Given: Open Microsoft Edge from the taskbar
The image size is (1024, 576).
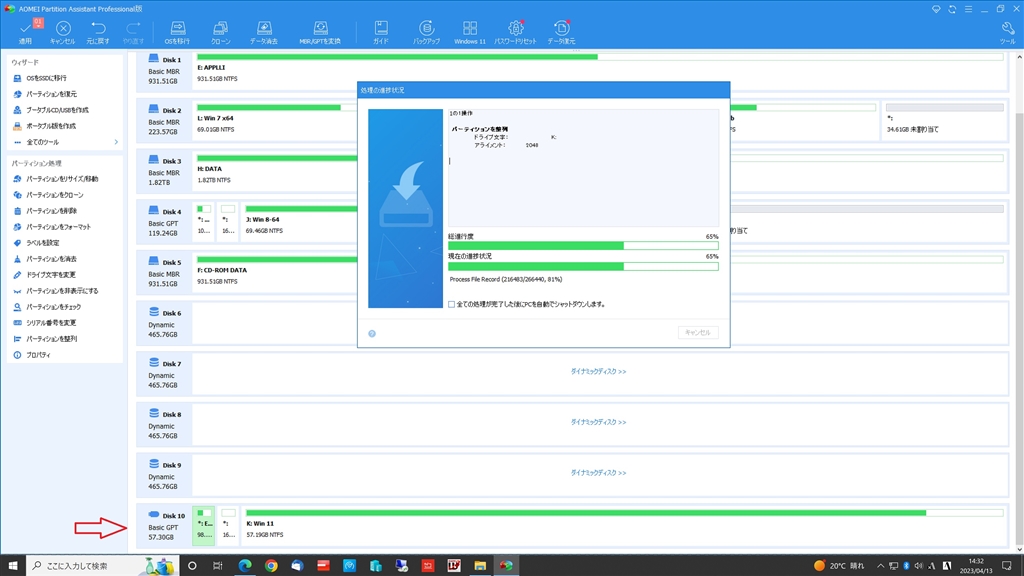Looking at the screenshot, I should click(245, 566).
